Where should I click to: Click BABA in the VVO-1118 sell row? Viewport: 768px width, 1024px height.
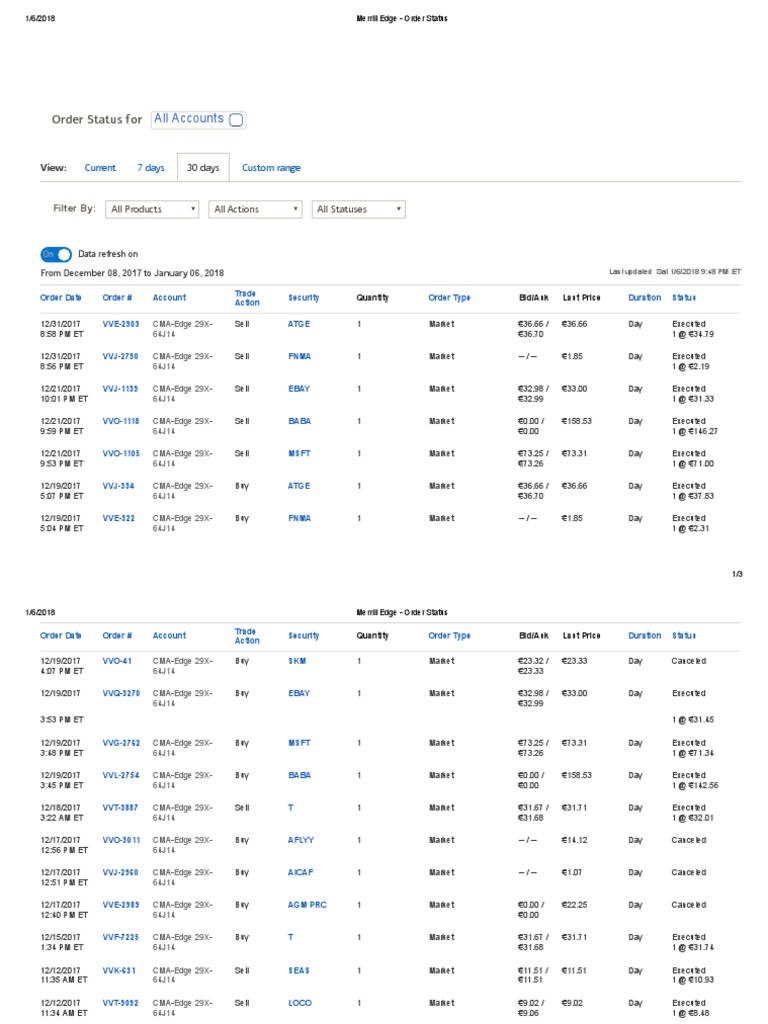click(300, 421)
